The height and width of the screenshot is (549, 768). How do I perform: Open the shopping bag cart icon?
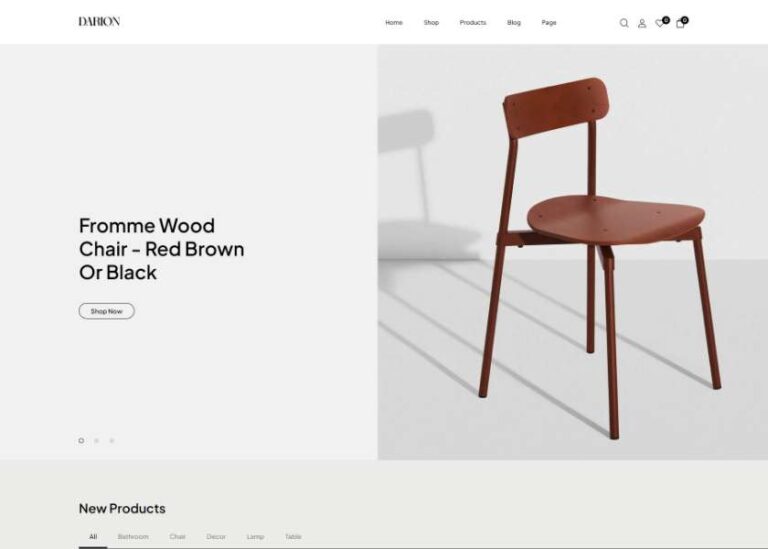(680, 23)
